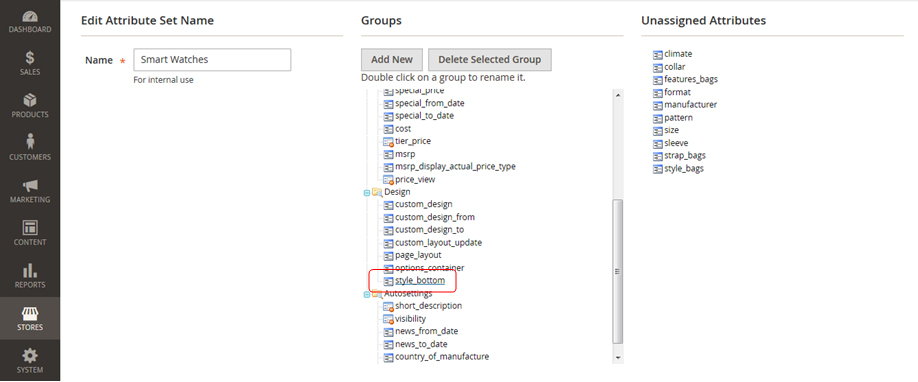
Task: Select the Autosettings group label
Action: pyautogui.click(x=408, y=294)
